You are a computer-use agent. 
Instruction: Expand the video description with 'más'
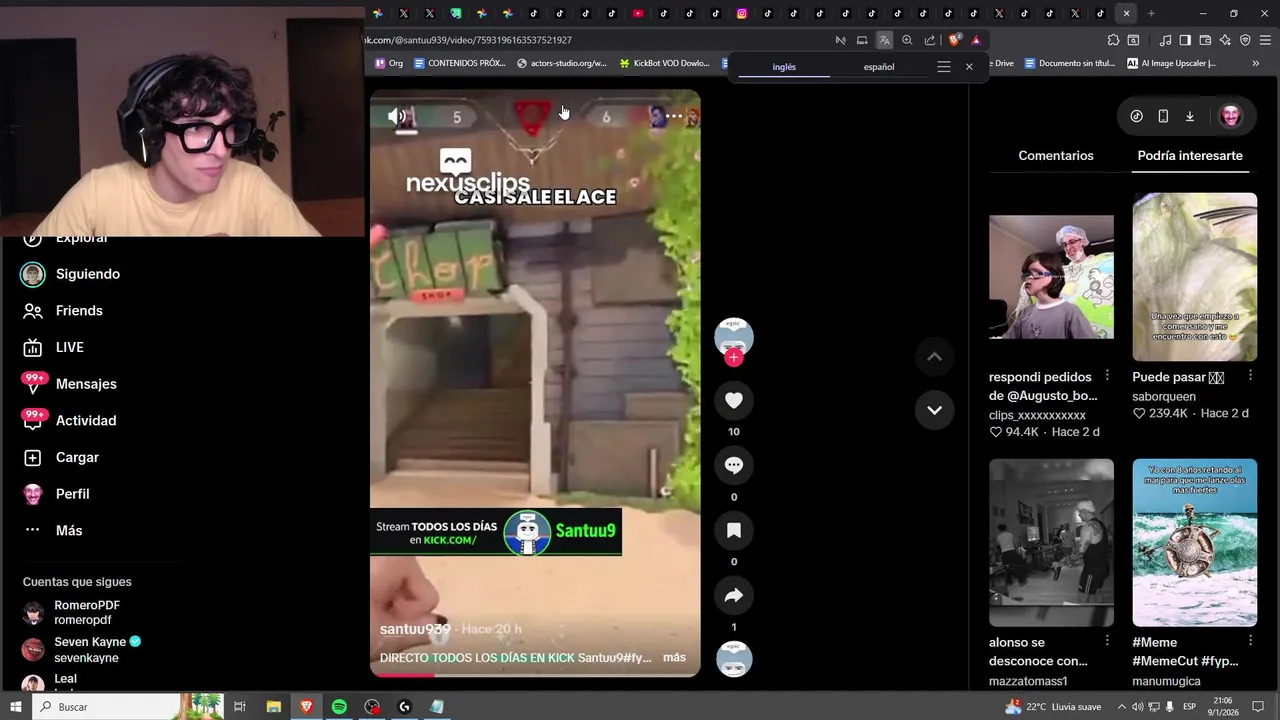click(x=674, y=657)
